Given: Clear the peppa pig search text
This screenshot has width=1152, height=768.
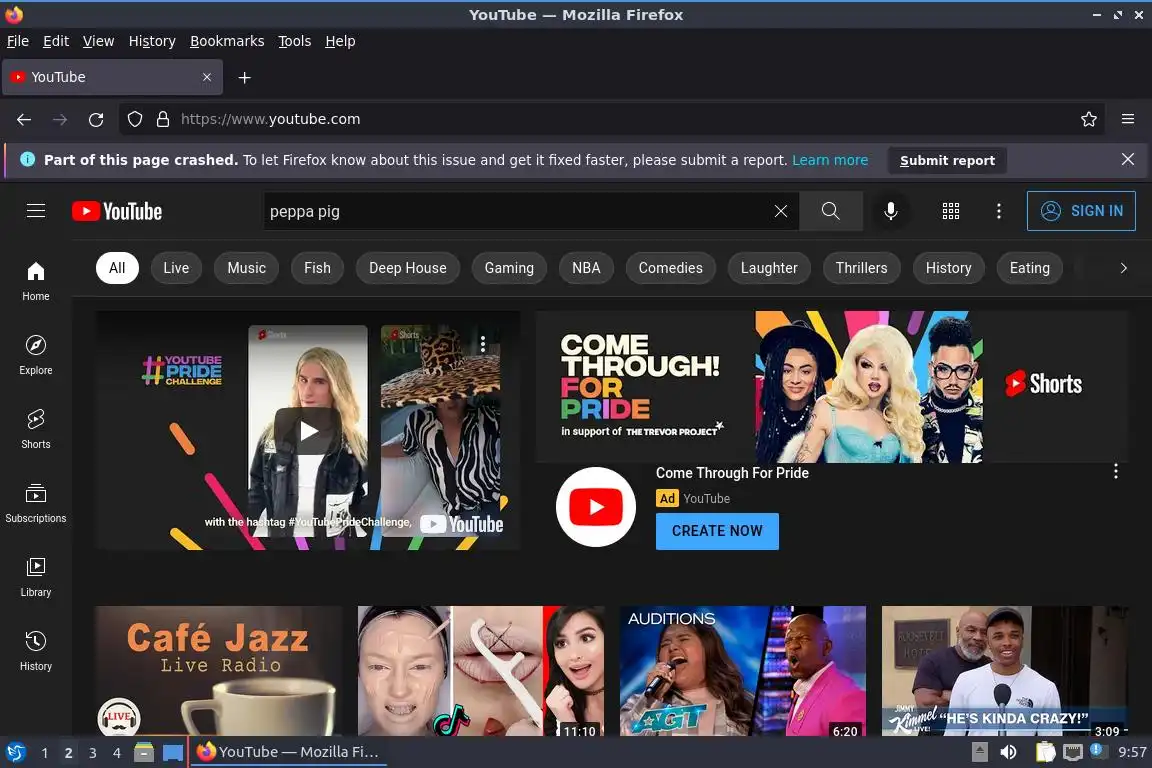Looking at the screenshot, I should [x=781, y=212].
